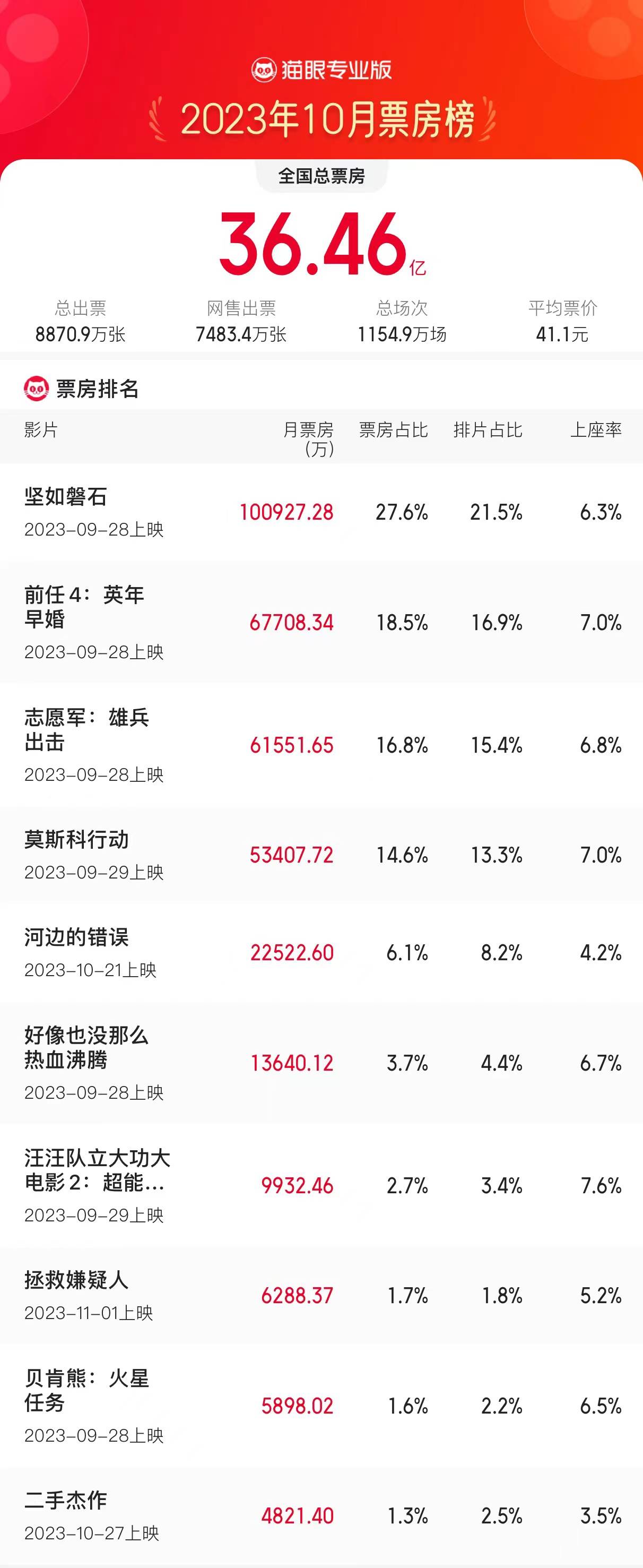Open 前任4：英年早婚 movie entry
The width and height of the screenshot is (643, 1568).
coord(84,607)
